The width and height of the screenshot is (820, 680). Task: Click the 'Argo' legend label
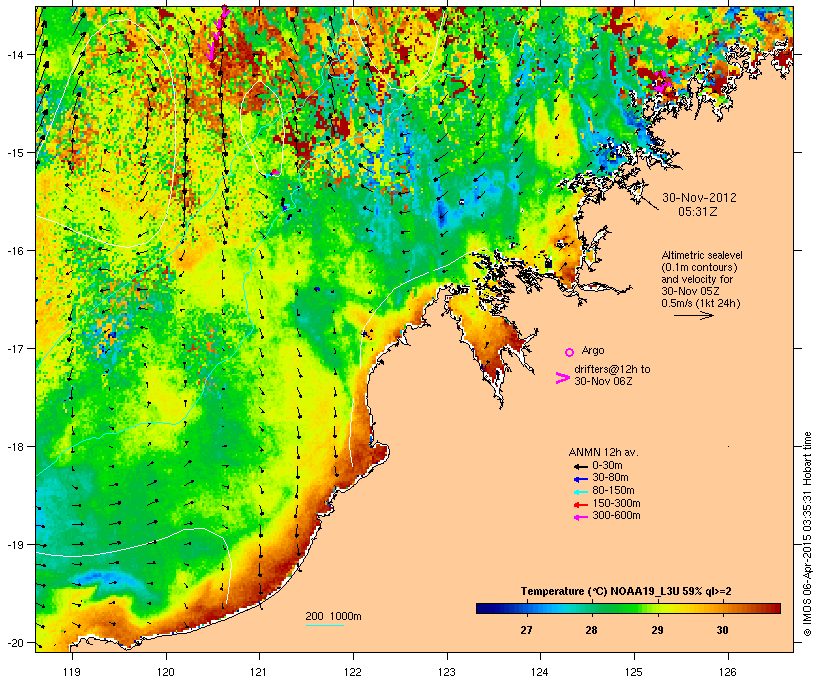(593, 350)
